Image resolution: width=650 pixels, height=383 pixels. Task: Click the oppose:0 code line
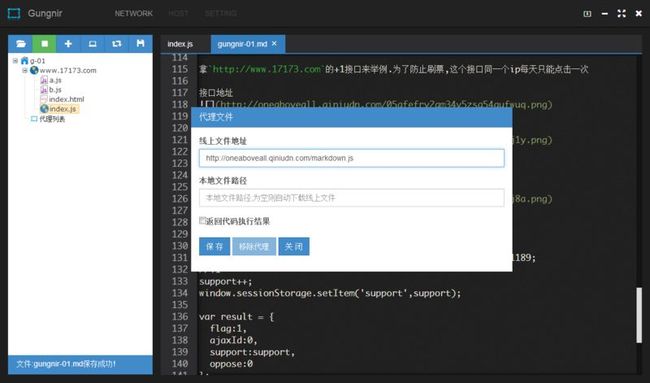click(x=231, y=364)
